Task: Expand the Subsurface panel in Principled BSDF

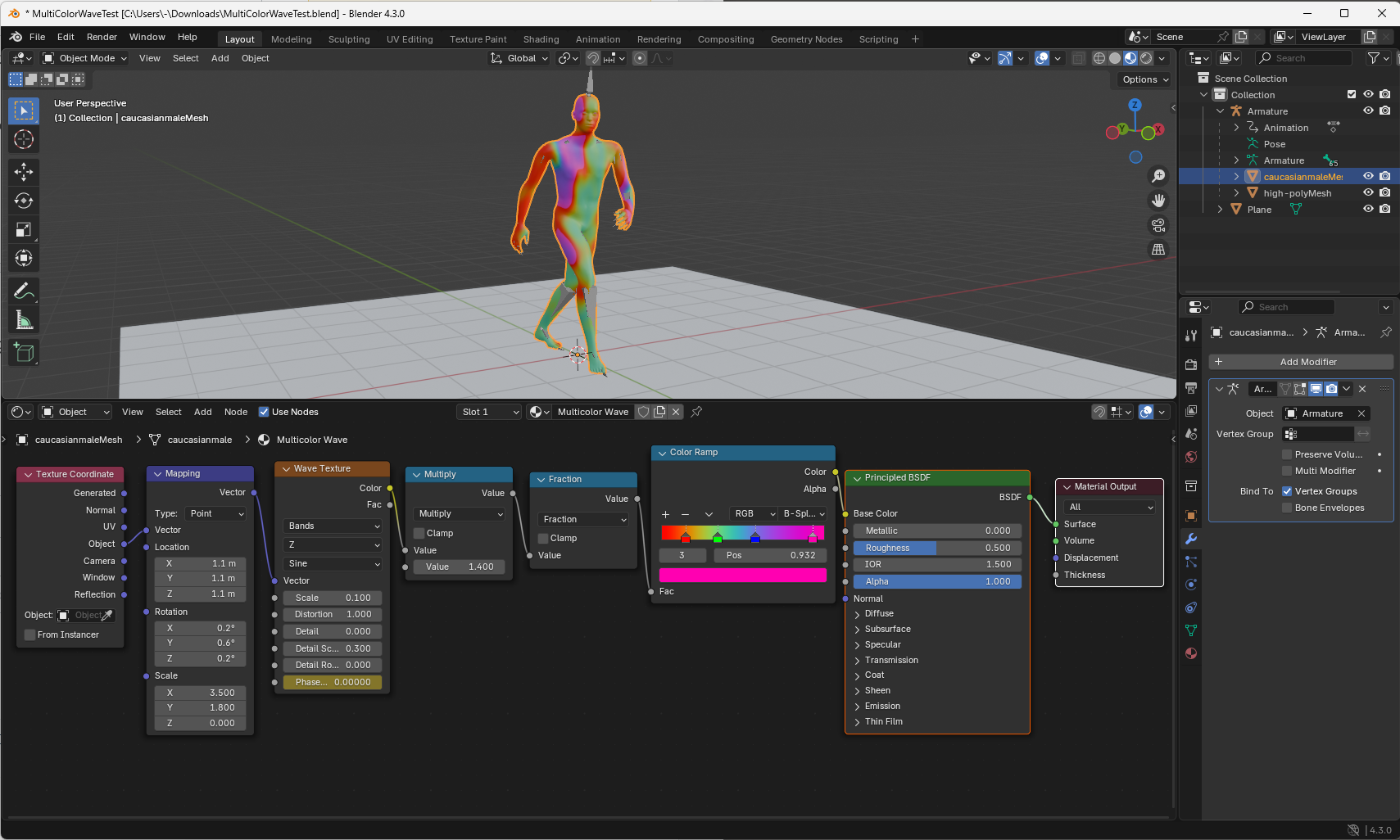Action: (887, 629)
